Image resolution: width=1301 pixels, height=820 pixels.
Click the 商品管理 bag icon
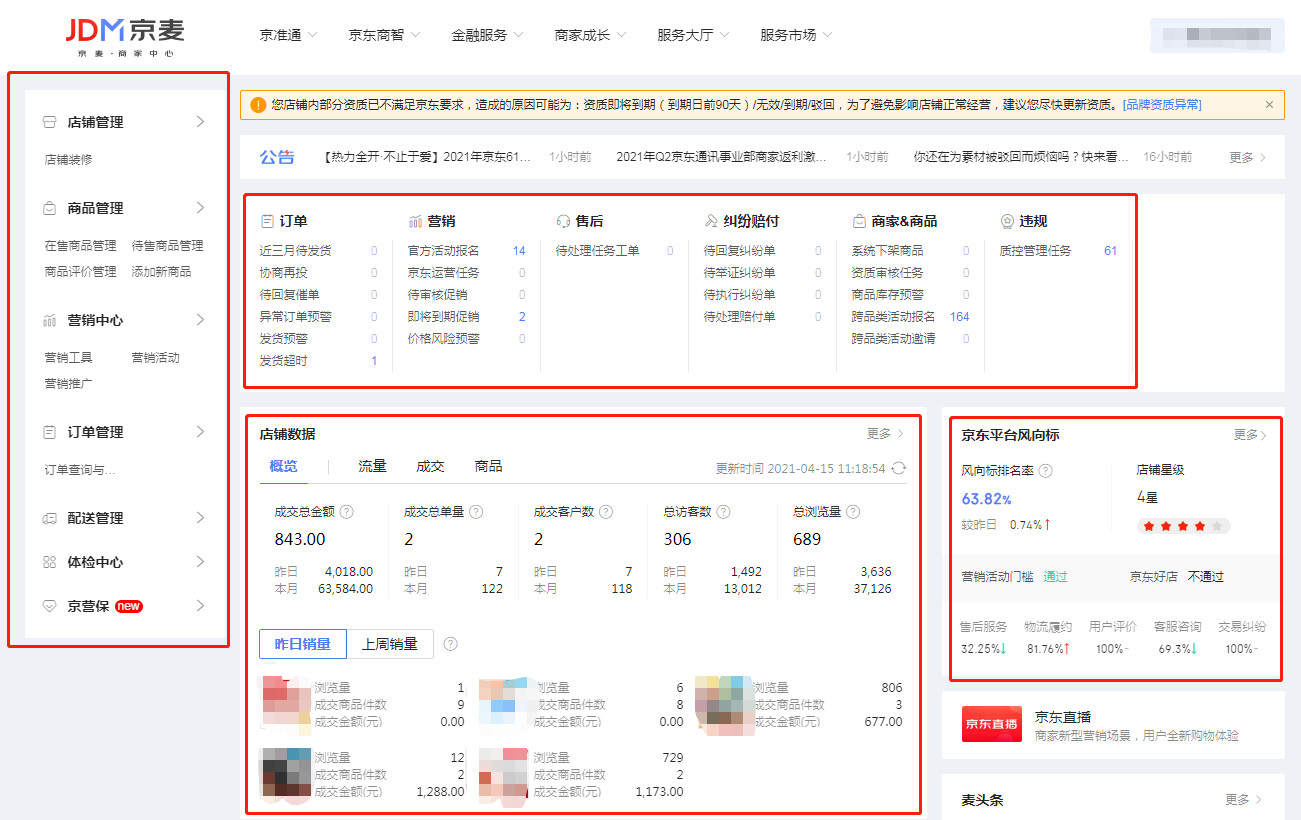[49, 208]
